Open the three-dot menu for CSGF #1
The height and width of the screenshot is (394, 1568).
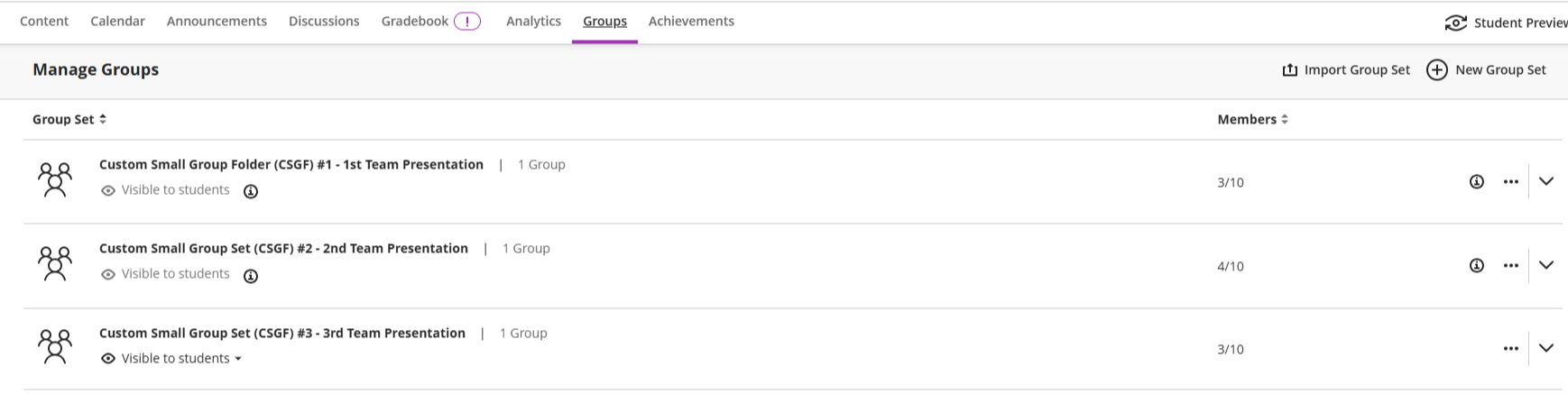tap(1510, 182)
